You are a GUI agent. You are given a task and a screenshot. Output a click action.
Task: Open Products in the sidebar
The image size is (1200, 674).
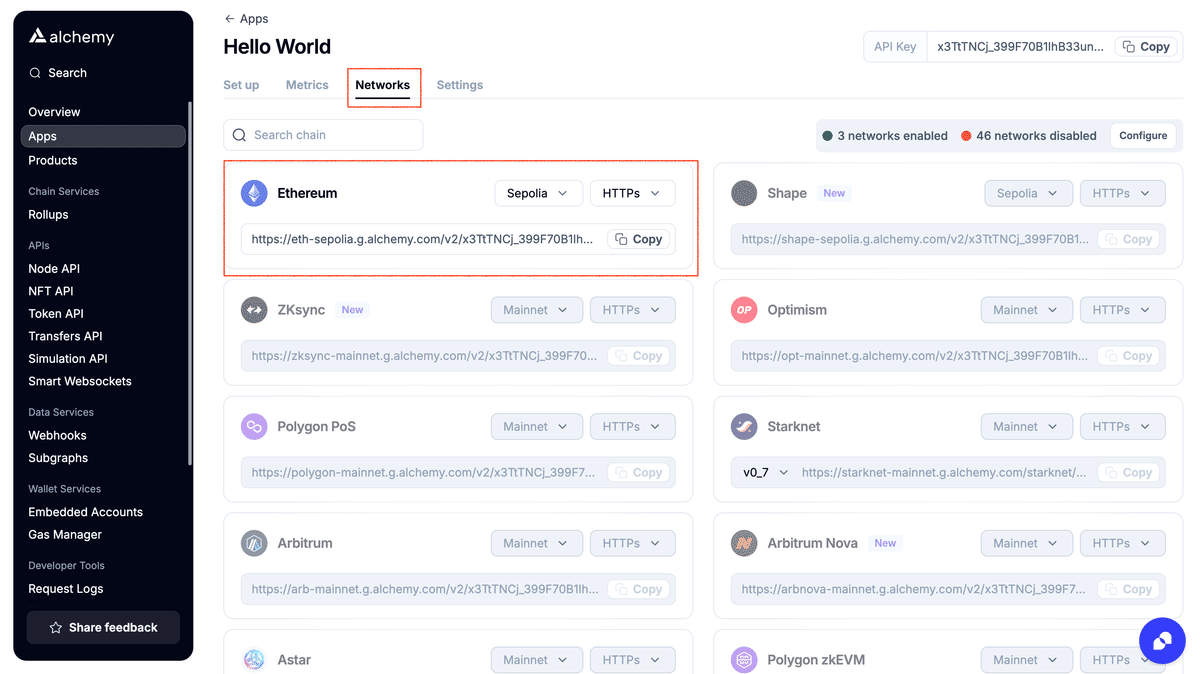tap(53, 160)
